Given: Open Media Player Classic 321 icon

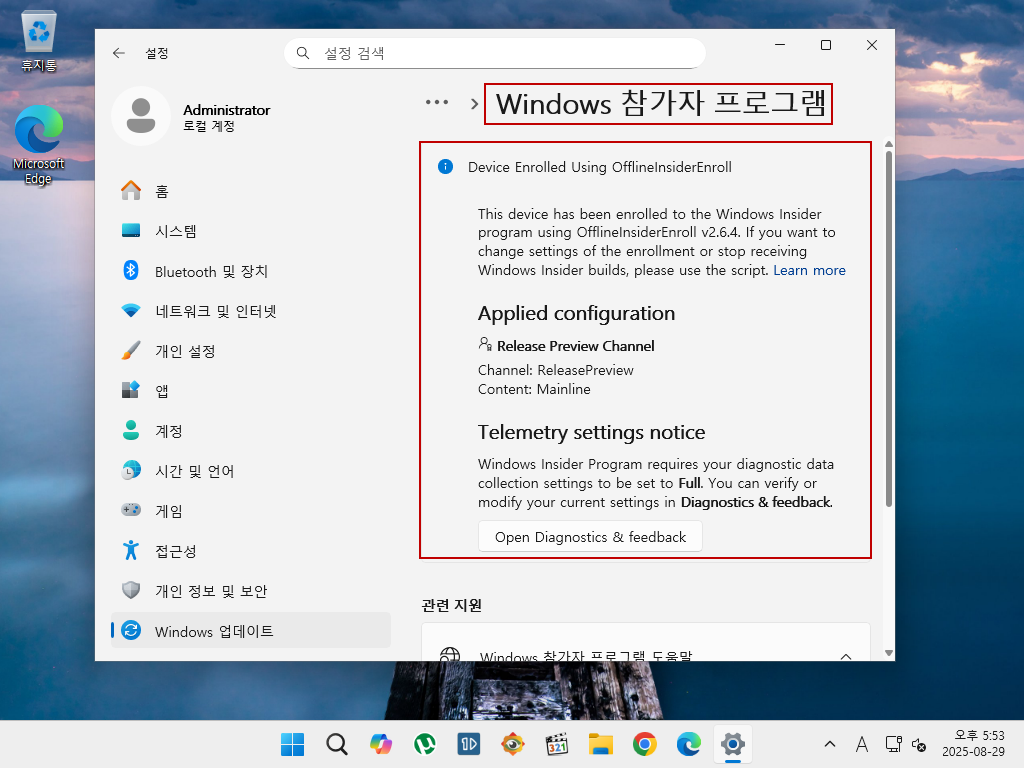Looking at the screenshot, I should (557, 744).
